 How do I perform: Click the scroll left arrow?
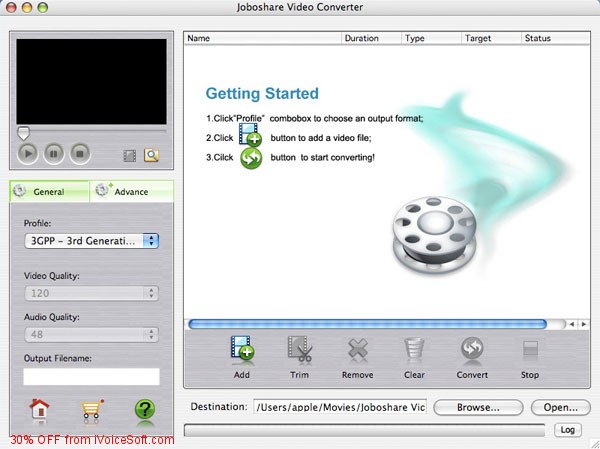tap(572, 324)
